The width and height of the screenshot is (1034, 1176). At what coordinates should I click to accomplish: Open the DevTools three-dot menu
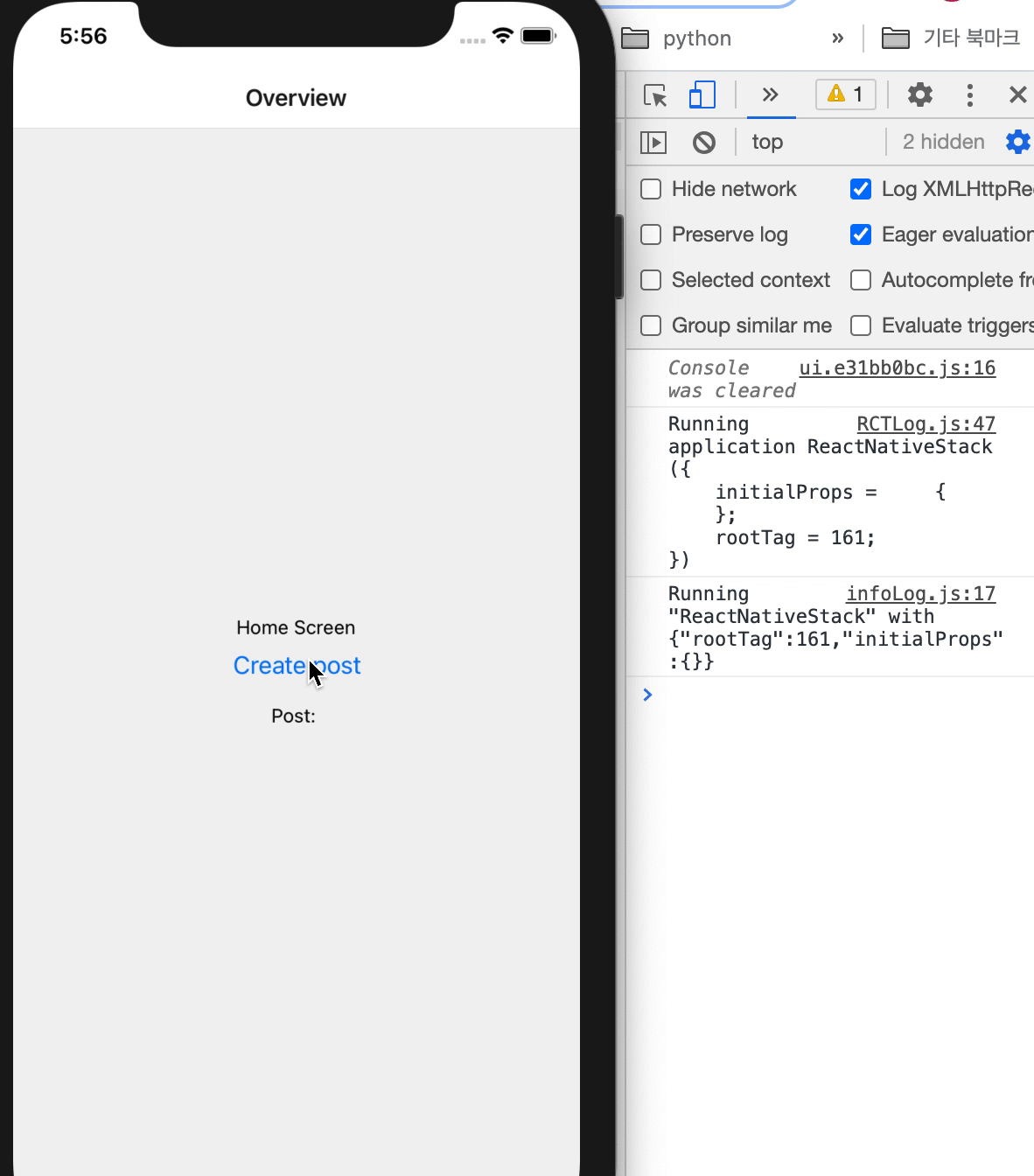point(970,94)
